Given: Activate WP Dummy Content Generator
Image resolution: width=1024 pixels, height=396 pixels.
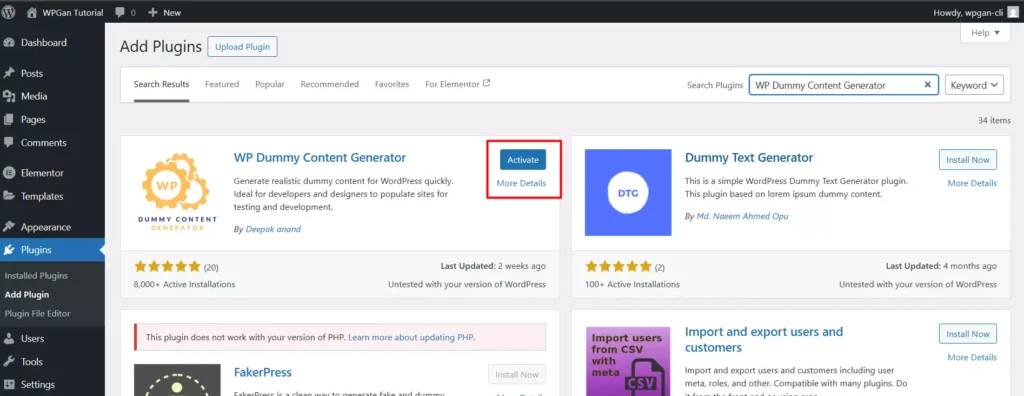Looking at the screenshot, I should click(x=523, y=159).
